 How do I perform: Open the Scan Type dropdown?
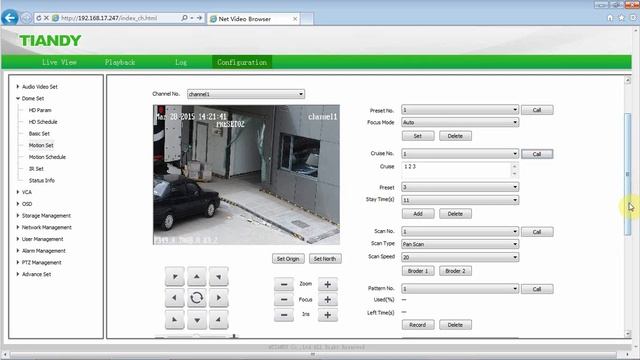[460, 244]
